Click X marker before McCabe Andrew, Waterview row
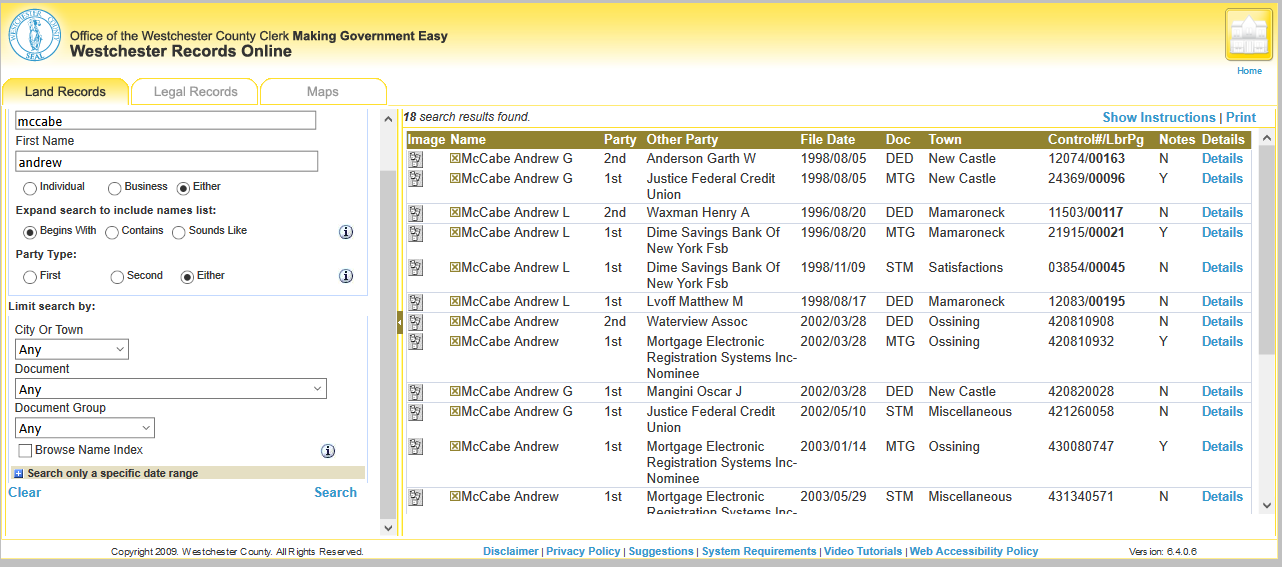The height and width of the screenshot is (567, 1282). [455, 321]
